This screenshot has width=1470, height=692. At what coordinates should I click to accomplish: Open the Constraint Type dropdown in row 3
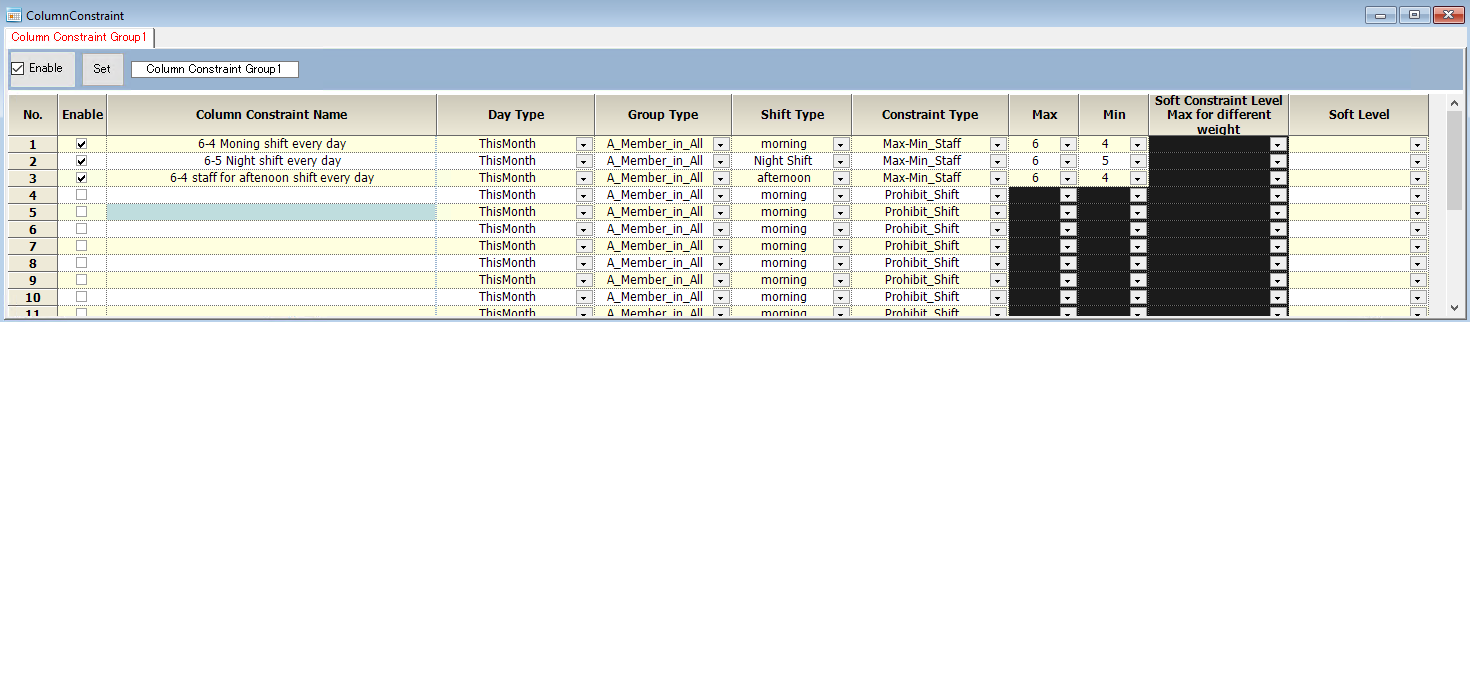coord(998,178)
